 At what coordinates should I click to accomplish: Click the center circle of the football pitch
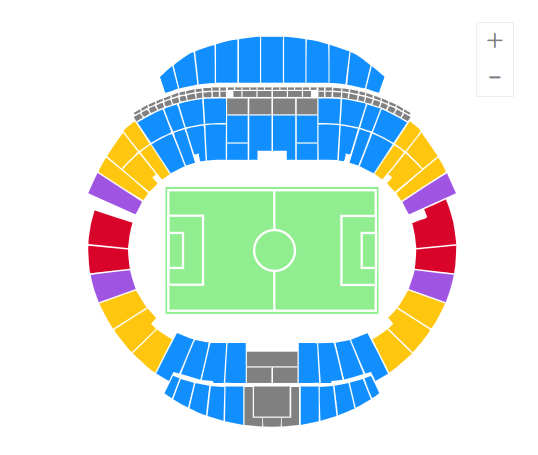pos(274,250)
